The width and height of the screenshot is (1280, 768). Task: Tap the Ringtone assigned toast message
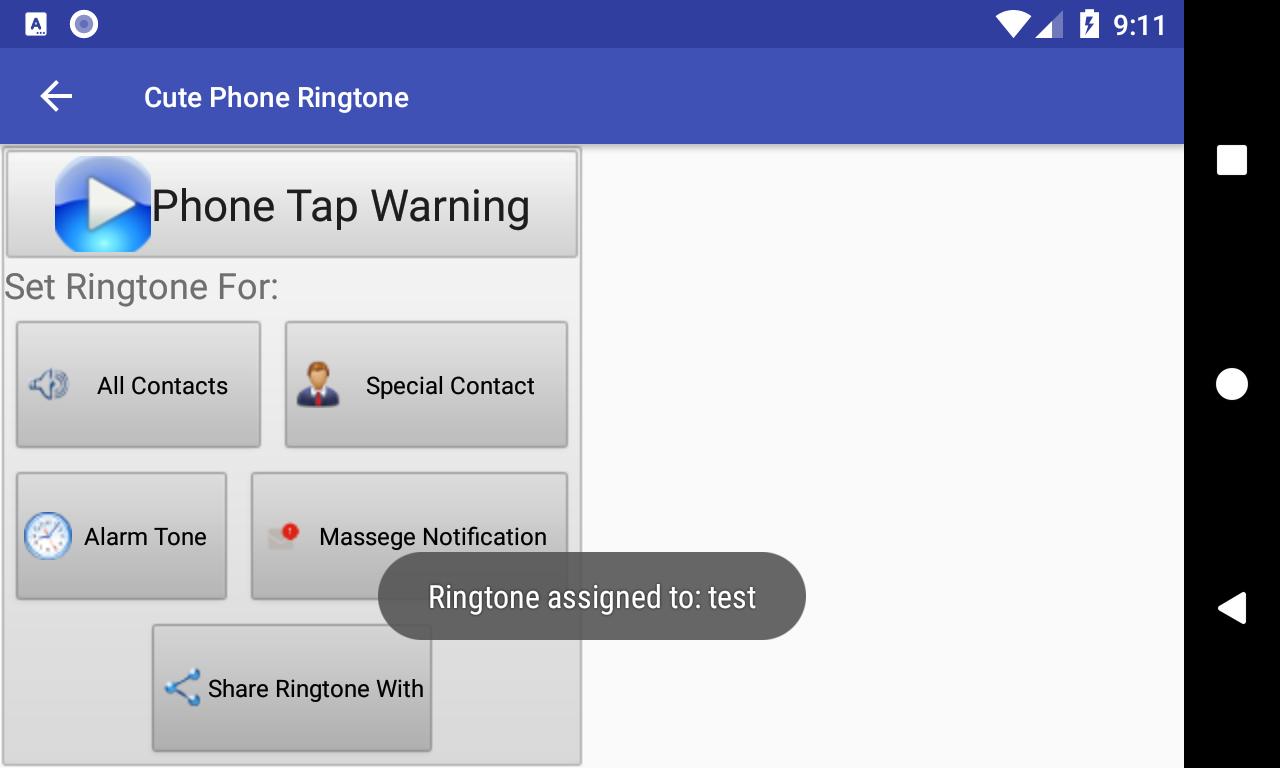(x=592, y=597)
